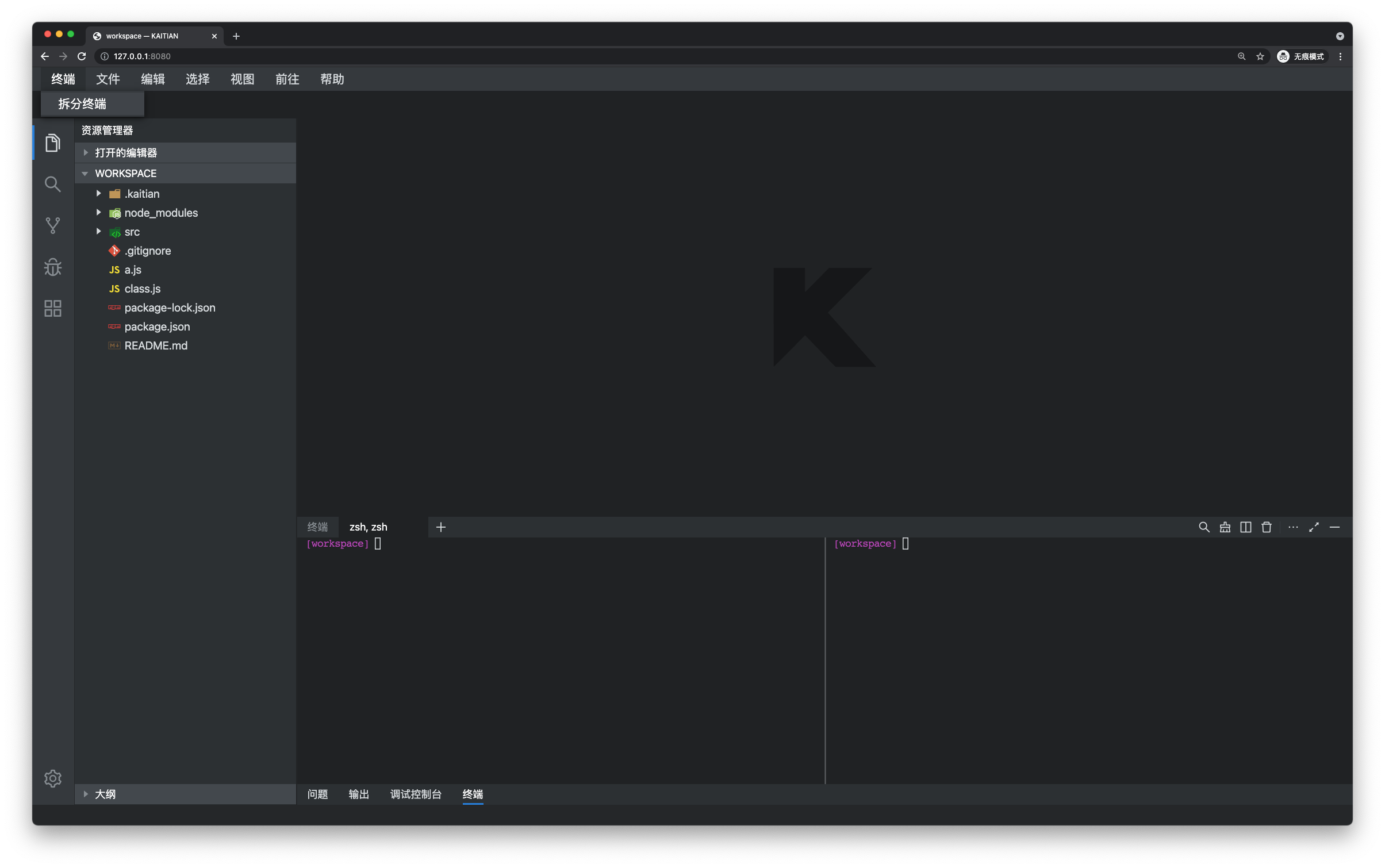Expand the node_modules folder
1385x868 pixels.
tap(98, 213)
